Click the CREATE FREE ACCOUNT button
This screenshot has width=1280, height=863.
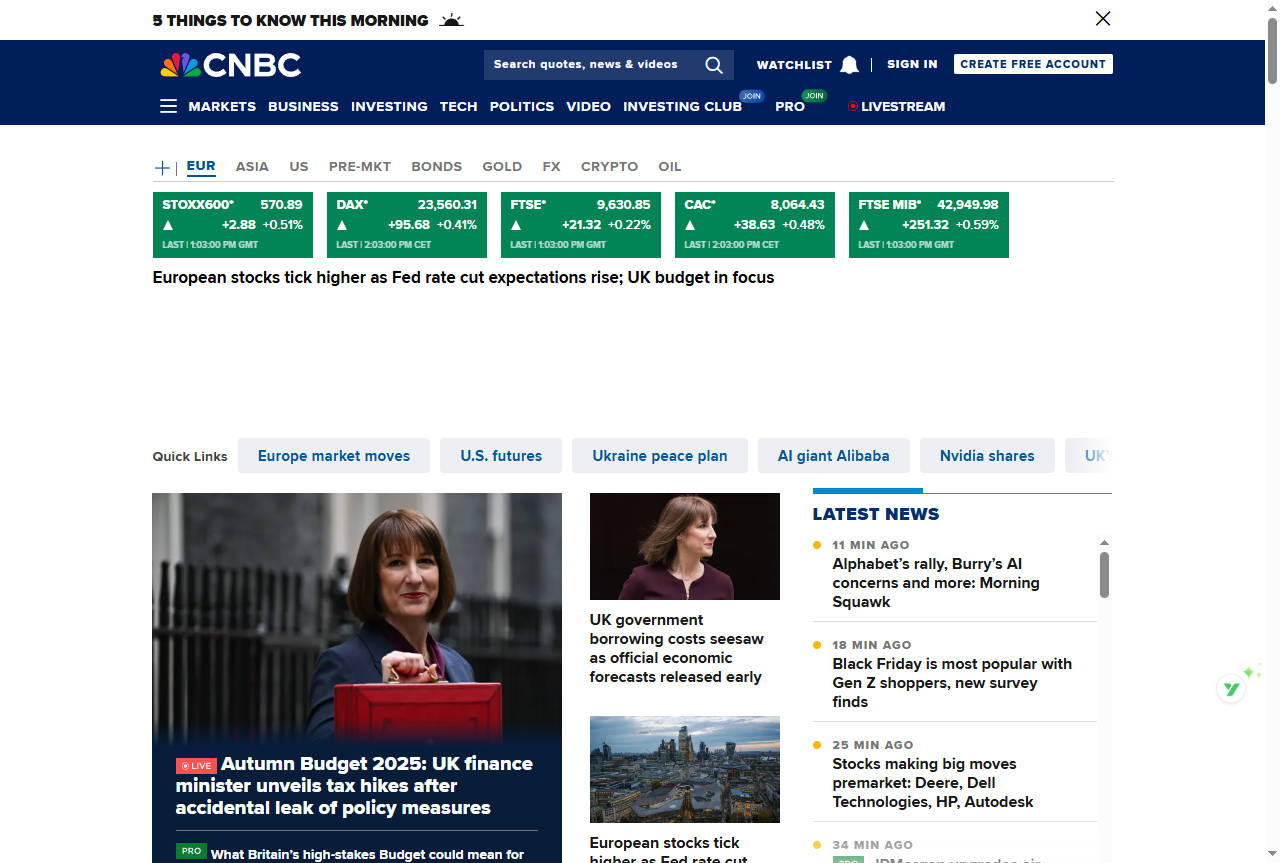tap(1032, 63)
